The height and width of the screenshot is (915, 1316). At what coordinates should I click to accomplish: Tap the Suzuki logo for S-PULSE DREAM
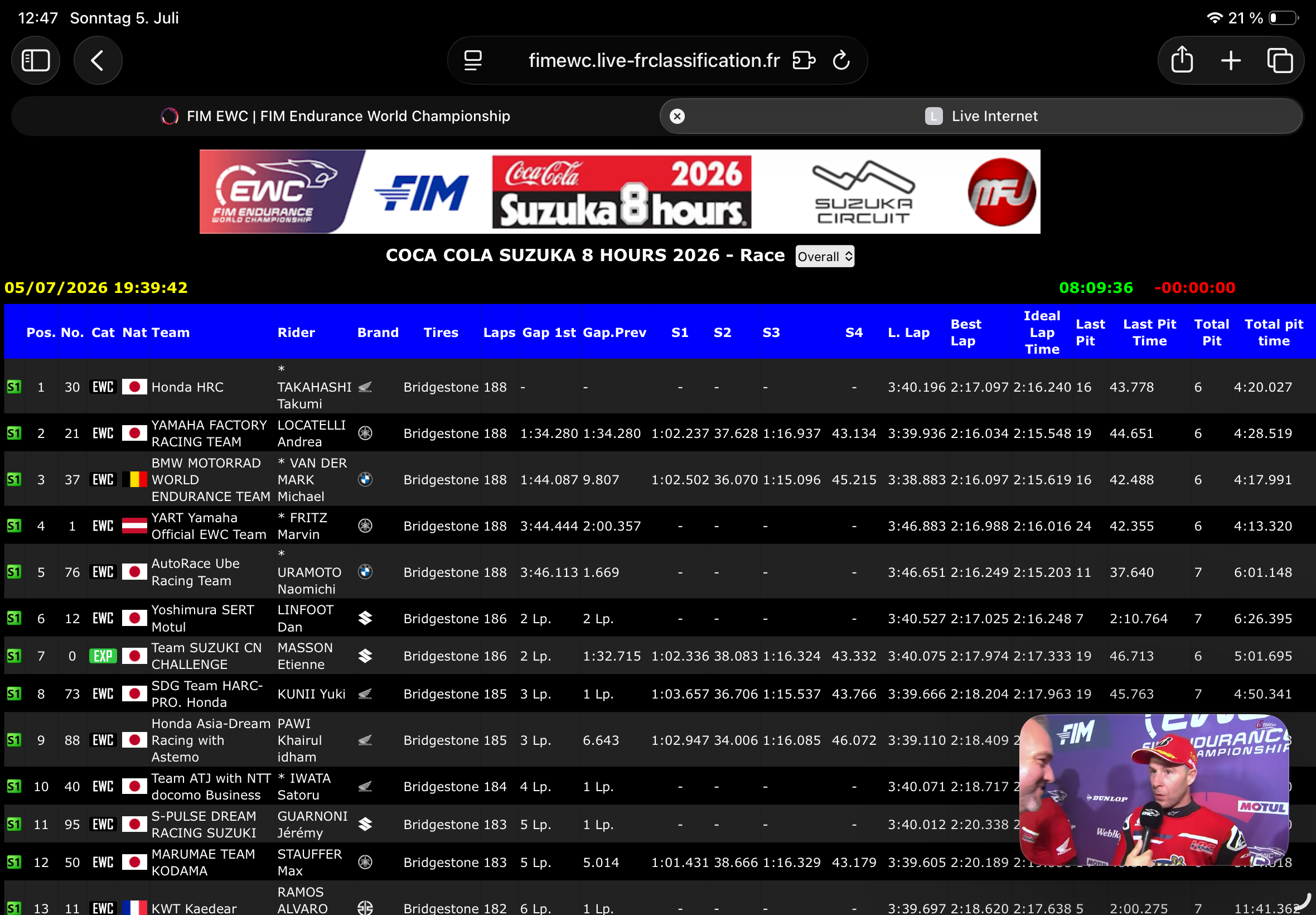pyautogui.click(x=365, y=825)
